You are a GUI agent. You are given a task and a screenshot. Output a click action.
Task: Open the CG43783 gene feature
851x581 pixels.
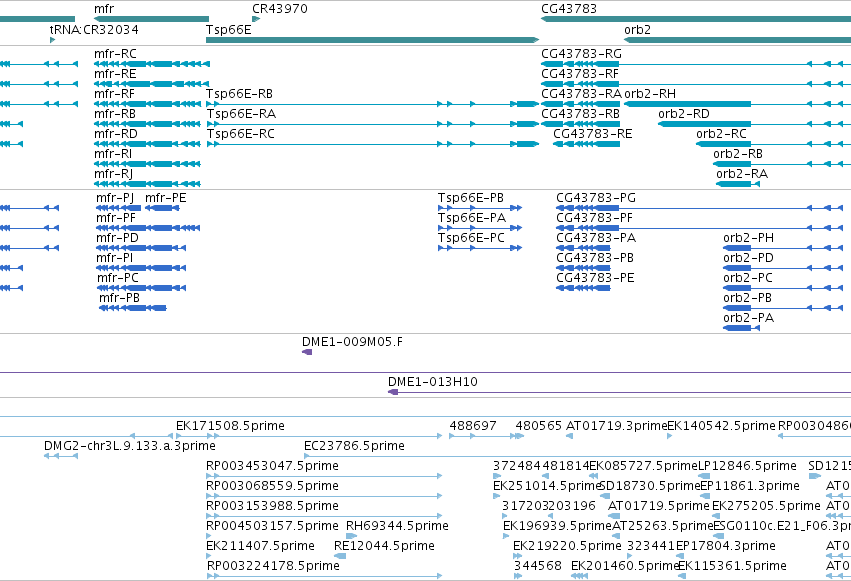click(x=696, y=19)
